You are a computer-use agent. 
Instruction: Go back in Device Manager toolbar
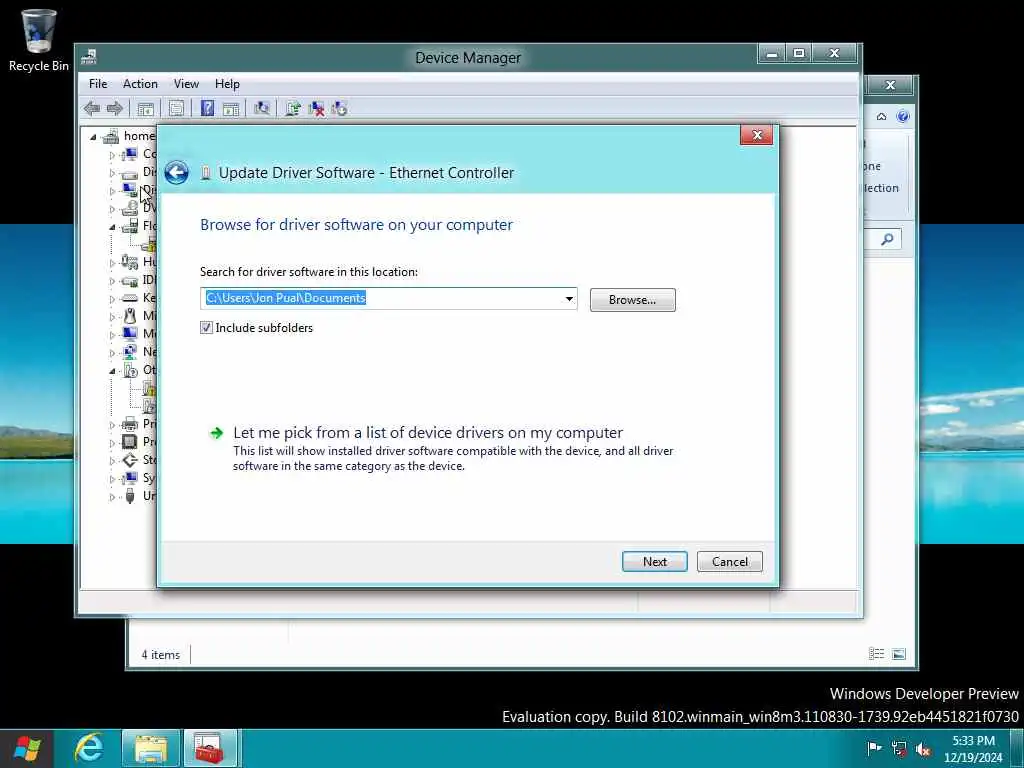tap(92, 108)
